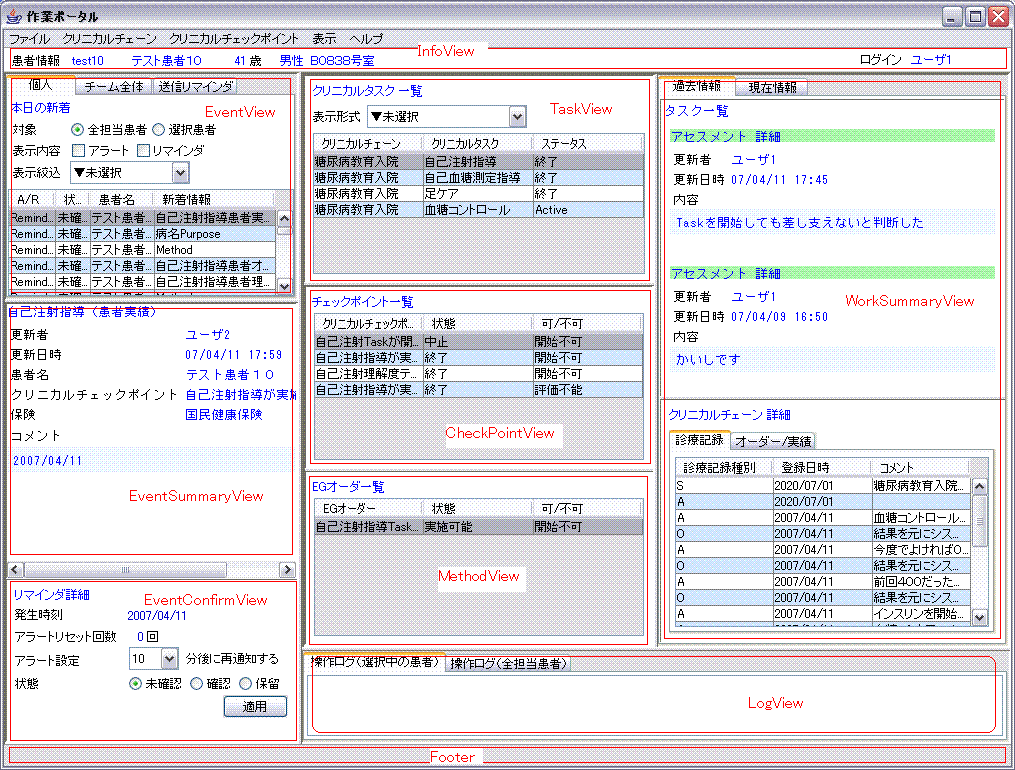Click the クリニカルチェーン column header
Viewport: 1015px width, 770px height.
pyautogui.click(x=368, y=144)
